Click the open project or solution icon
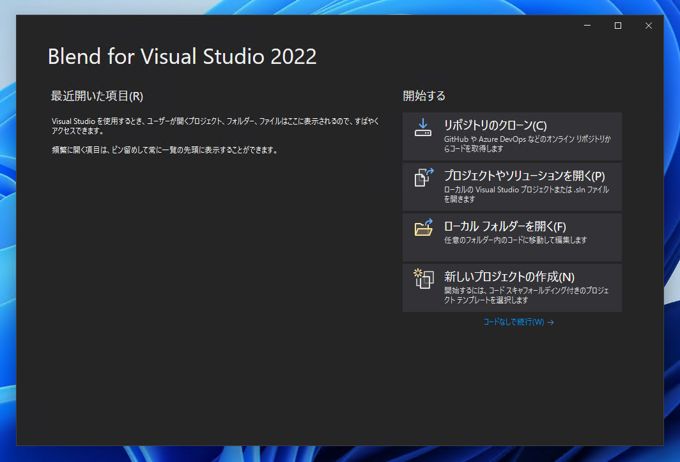This screenshot has width=680, height=462. click(x=424, y=178)
